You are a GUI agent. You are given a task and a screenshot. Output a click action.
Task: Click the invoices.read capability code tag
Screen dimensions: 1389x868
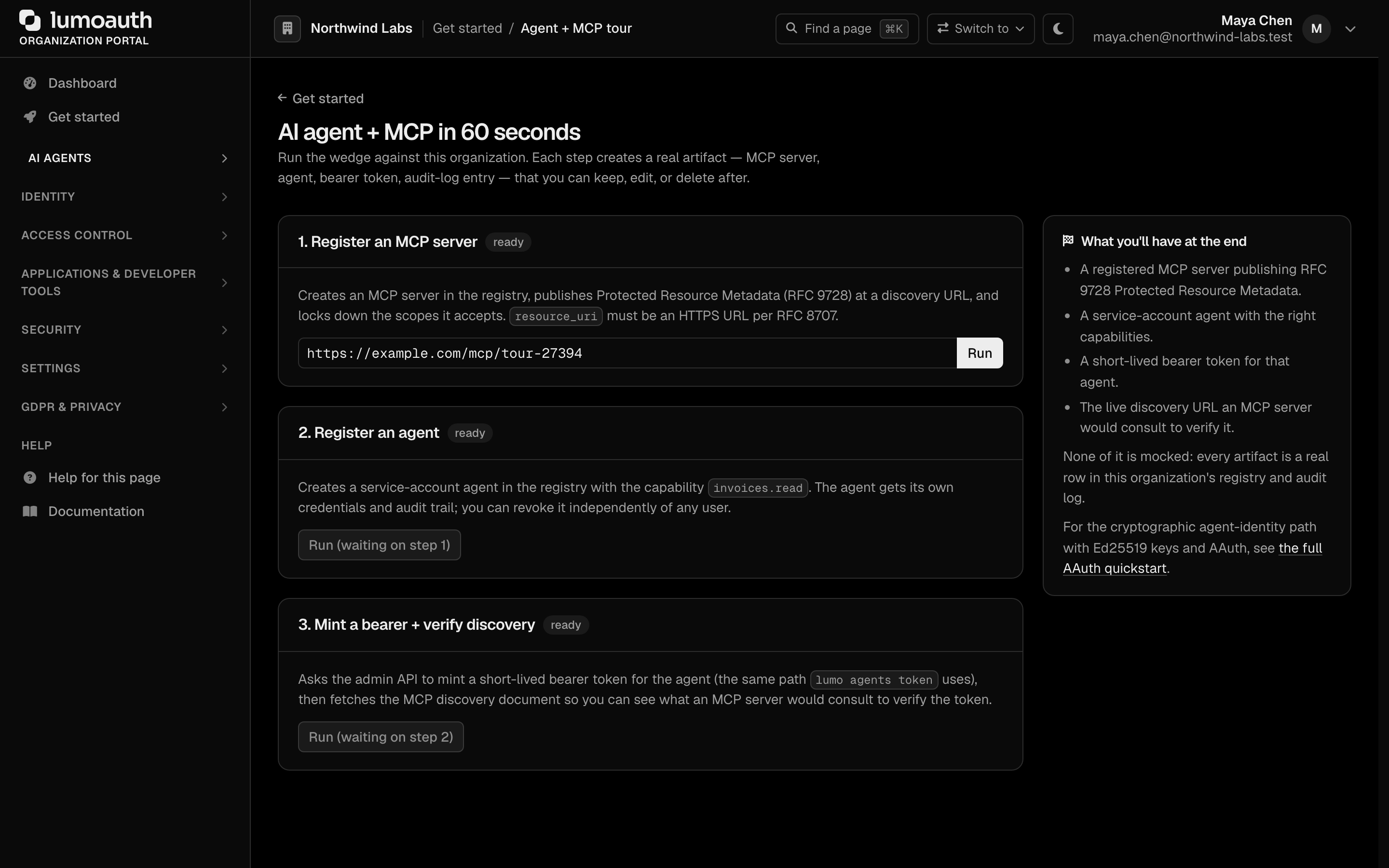coord(758,488)
